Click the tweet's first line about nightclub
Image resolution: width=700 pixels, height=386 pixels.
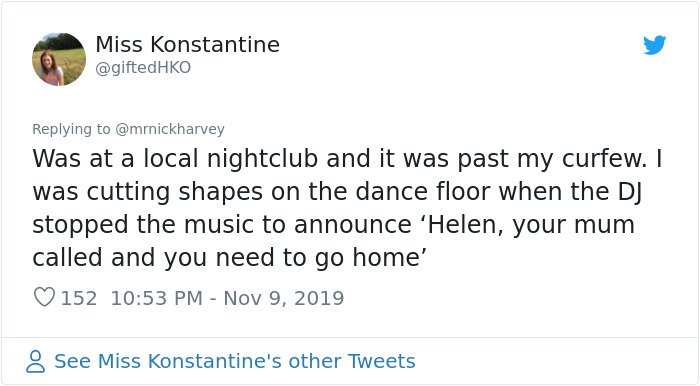tap(347, 159)
